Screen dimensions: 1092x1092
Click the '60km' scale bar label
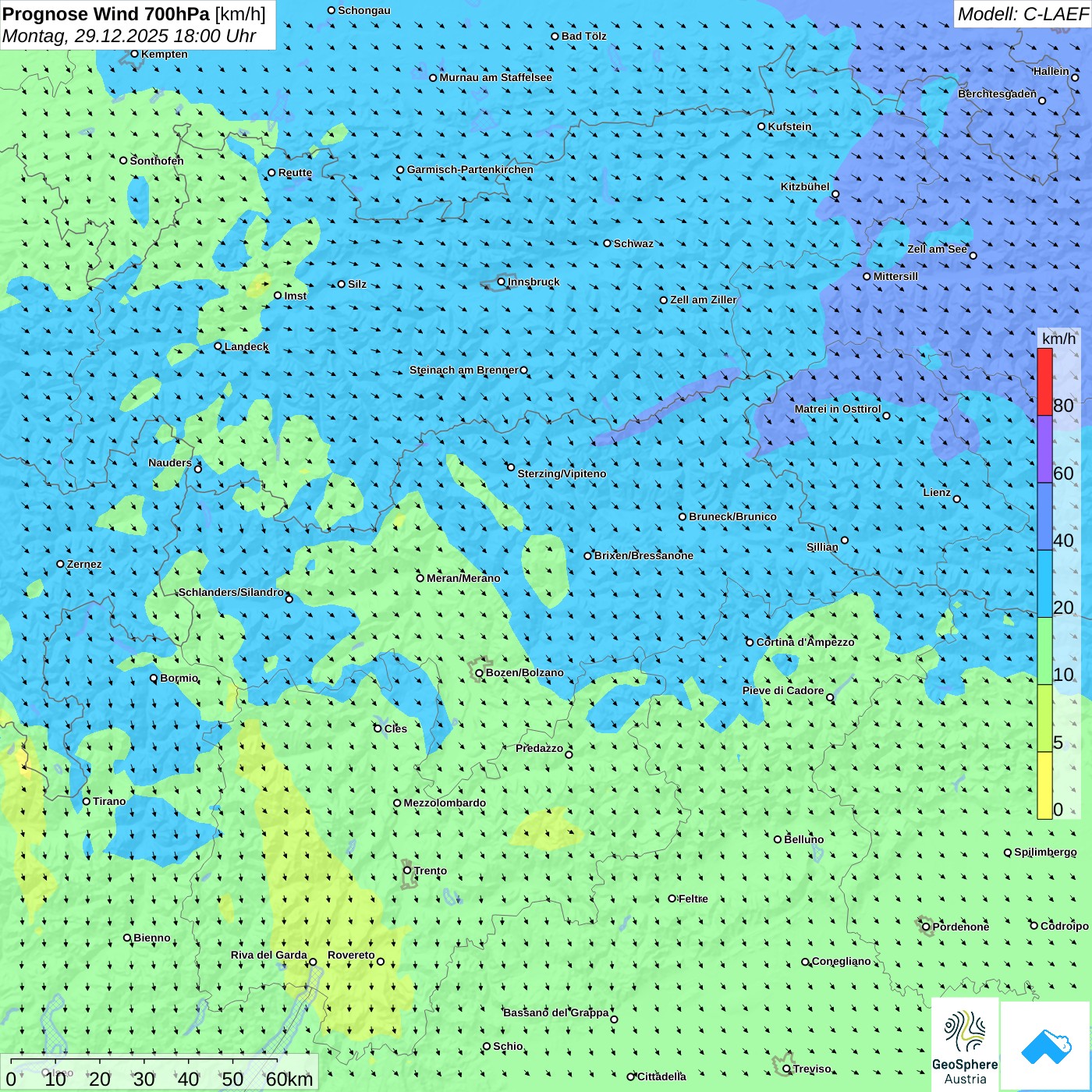(x=289, y=1080)
